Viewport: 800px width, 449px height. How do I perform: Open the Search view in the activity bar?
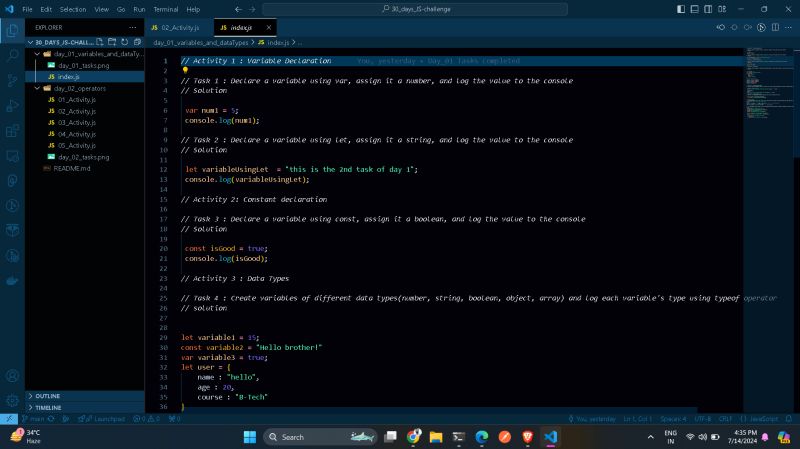(x=12, y=55)
